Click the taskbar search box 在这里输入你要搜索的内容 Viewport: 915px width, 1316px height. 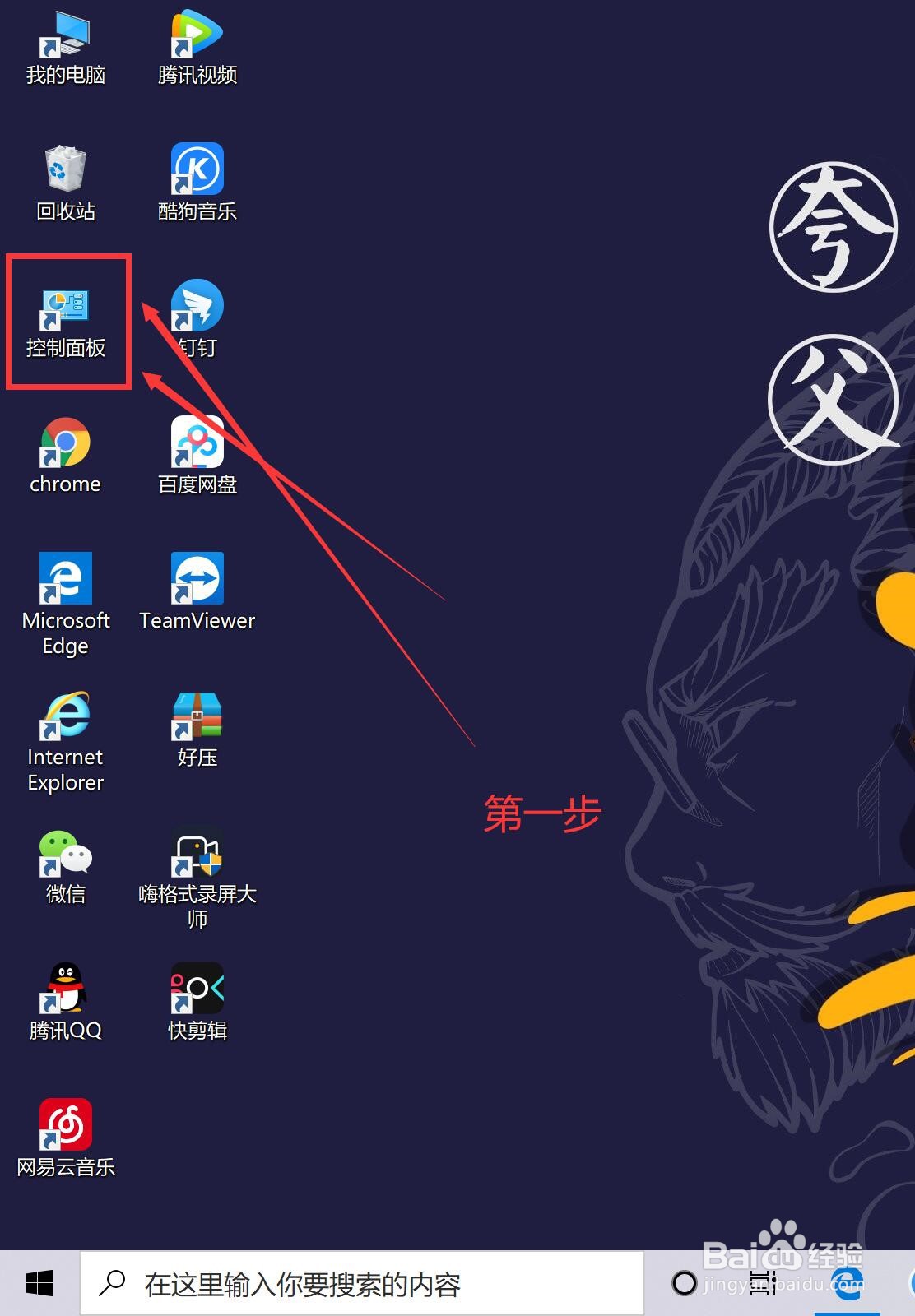362,1284
